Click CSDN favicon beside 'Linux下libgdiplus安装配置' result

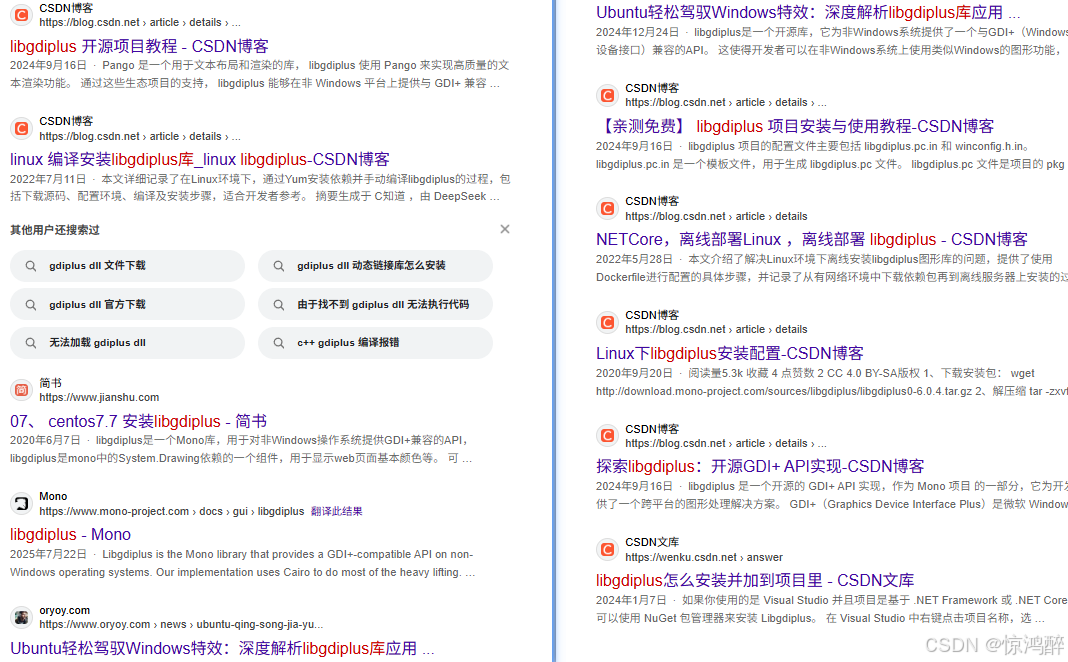coord(607,322)
